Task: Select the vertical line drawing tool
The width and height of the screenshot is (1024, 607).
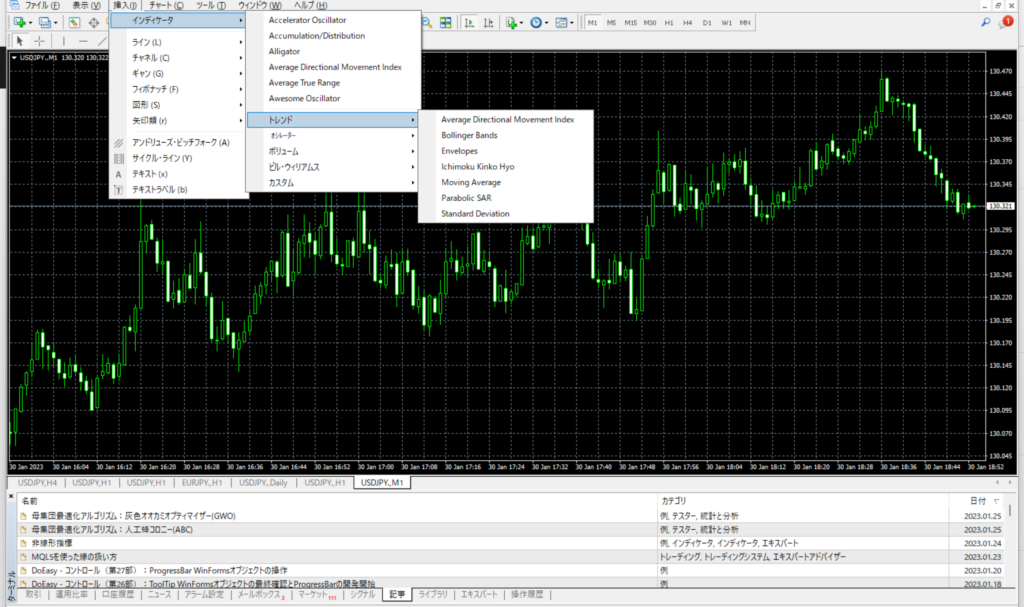Action: click(63, 41)
